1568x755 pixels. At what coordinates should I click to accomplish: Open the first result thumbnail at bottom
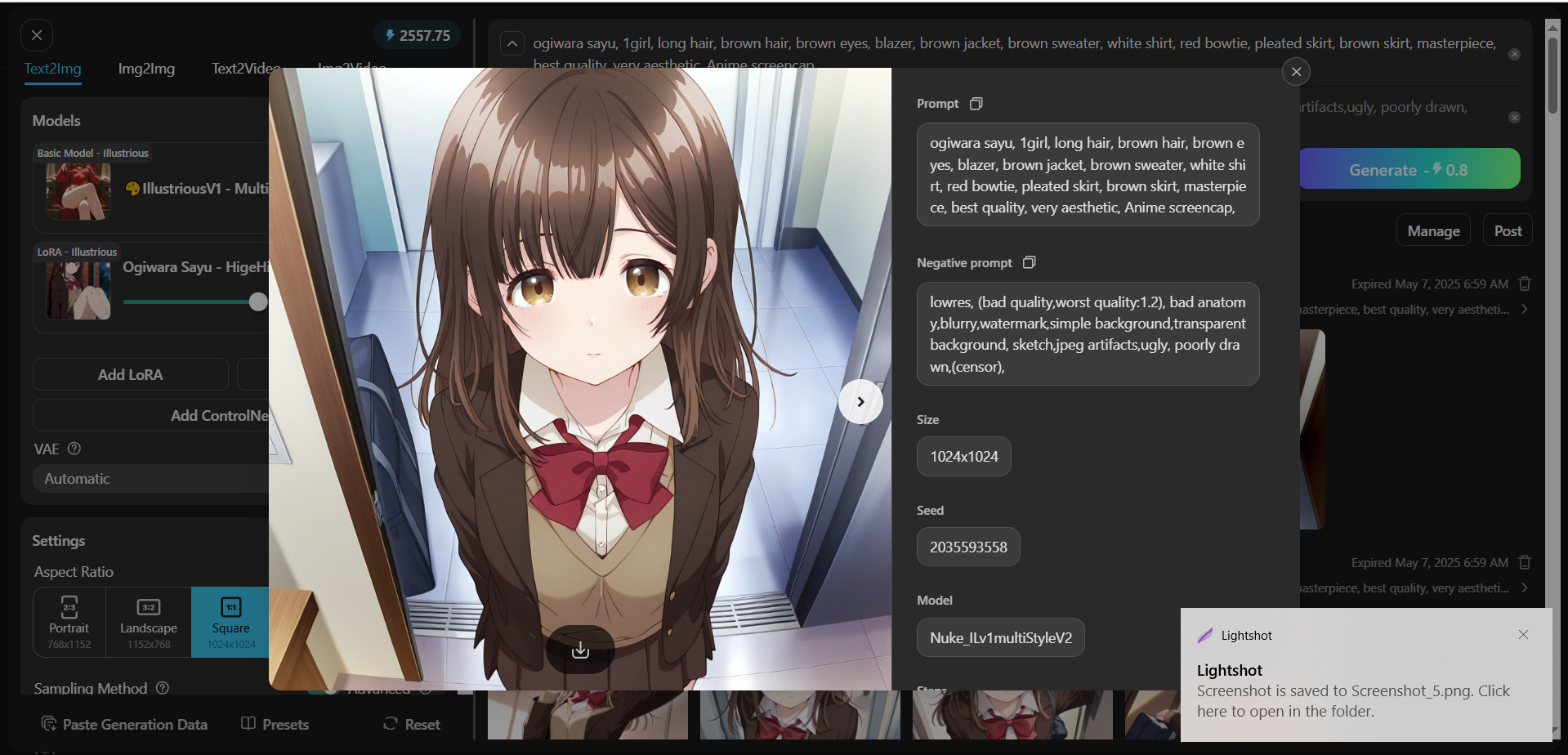[x=587, y=715]
